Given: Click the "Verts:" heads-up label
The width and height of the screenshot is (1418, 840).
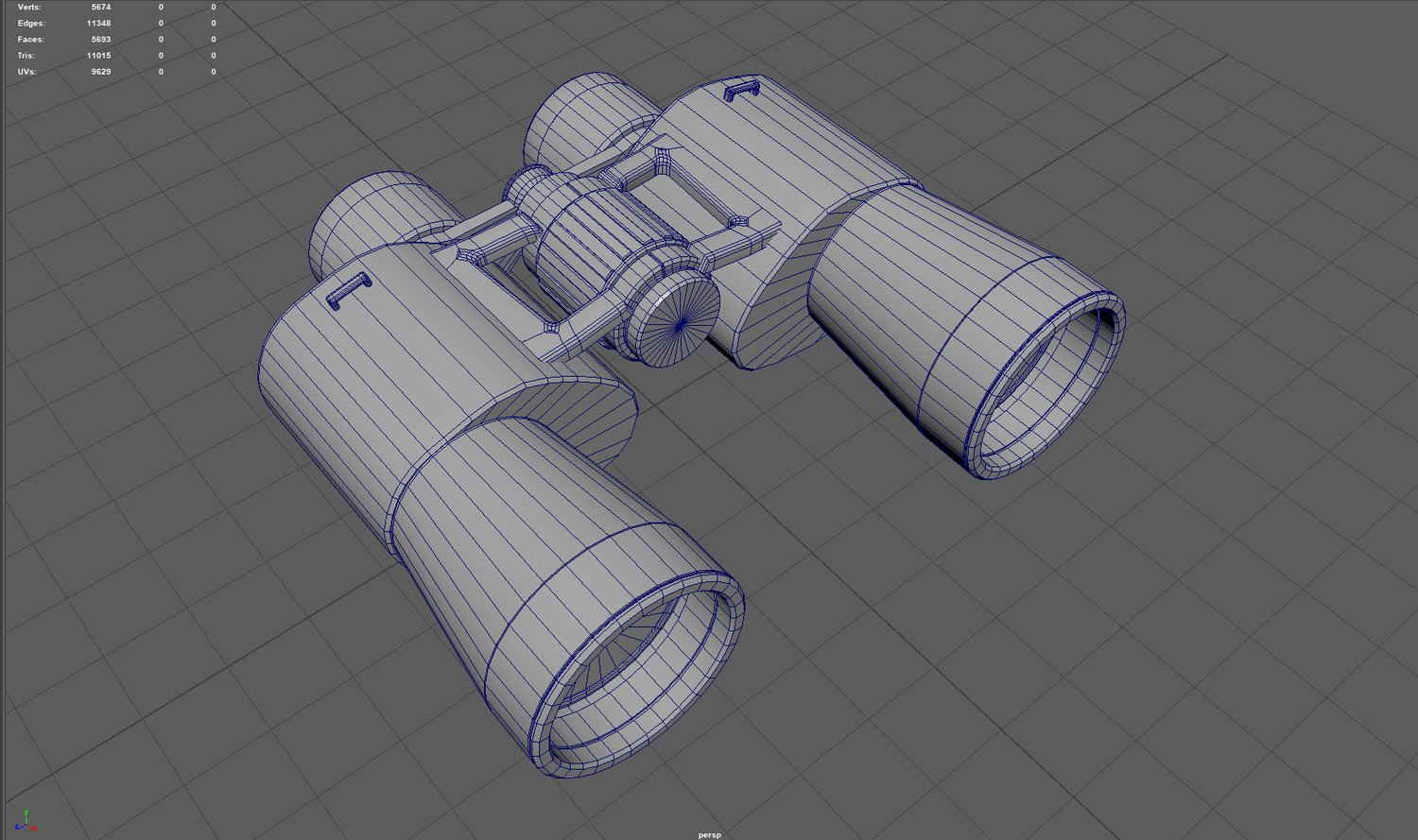Looking at the screenshot, I should tap(29, 8).
